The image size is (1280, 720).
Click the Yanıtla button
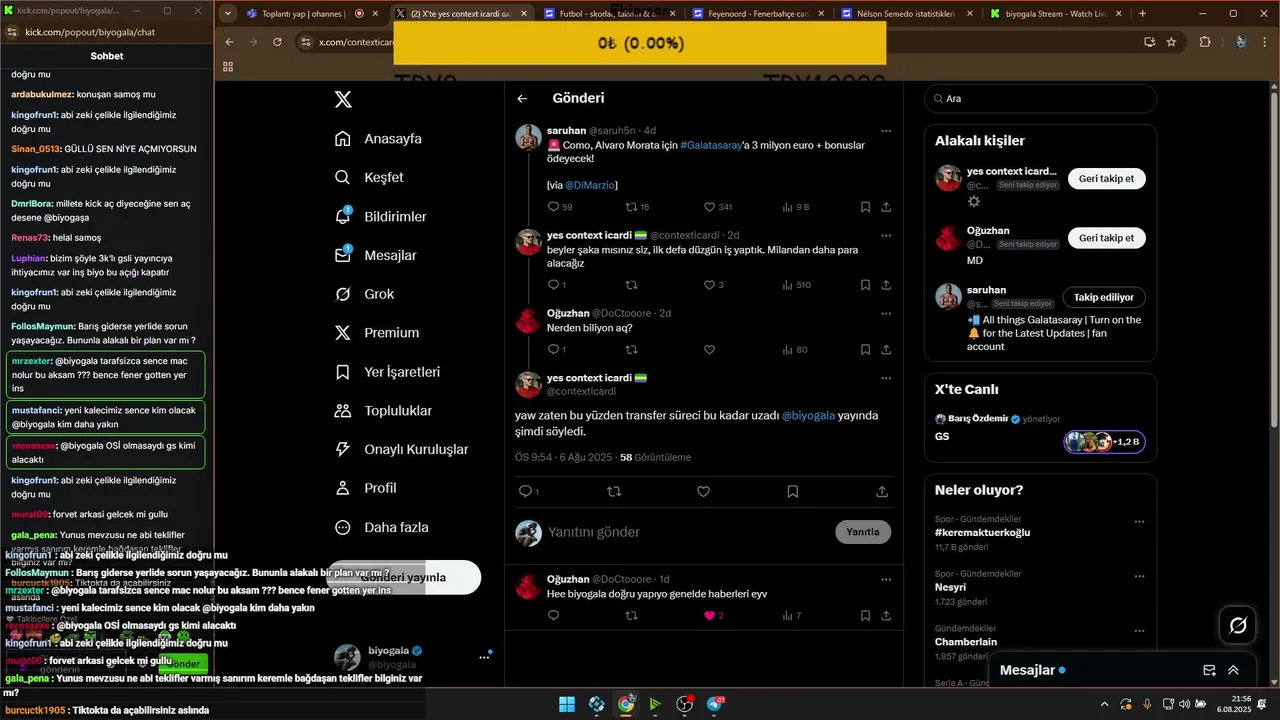[x=863, y=532]
